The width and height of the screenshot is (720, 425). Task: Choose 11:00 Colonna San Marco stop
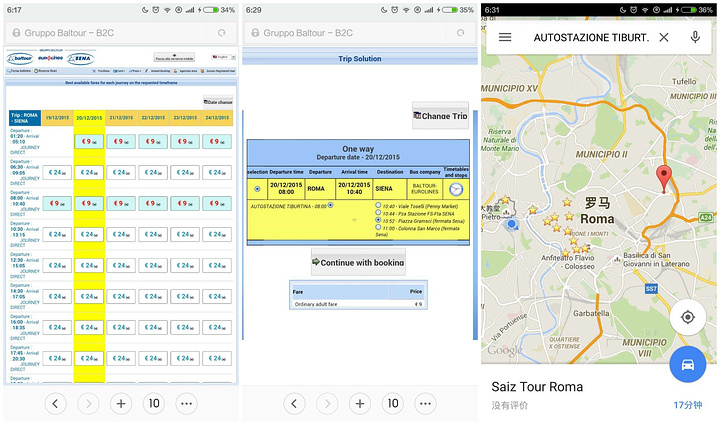tap(378, 227)
